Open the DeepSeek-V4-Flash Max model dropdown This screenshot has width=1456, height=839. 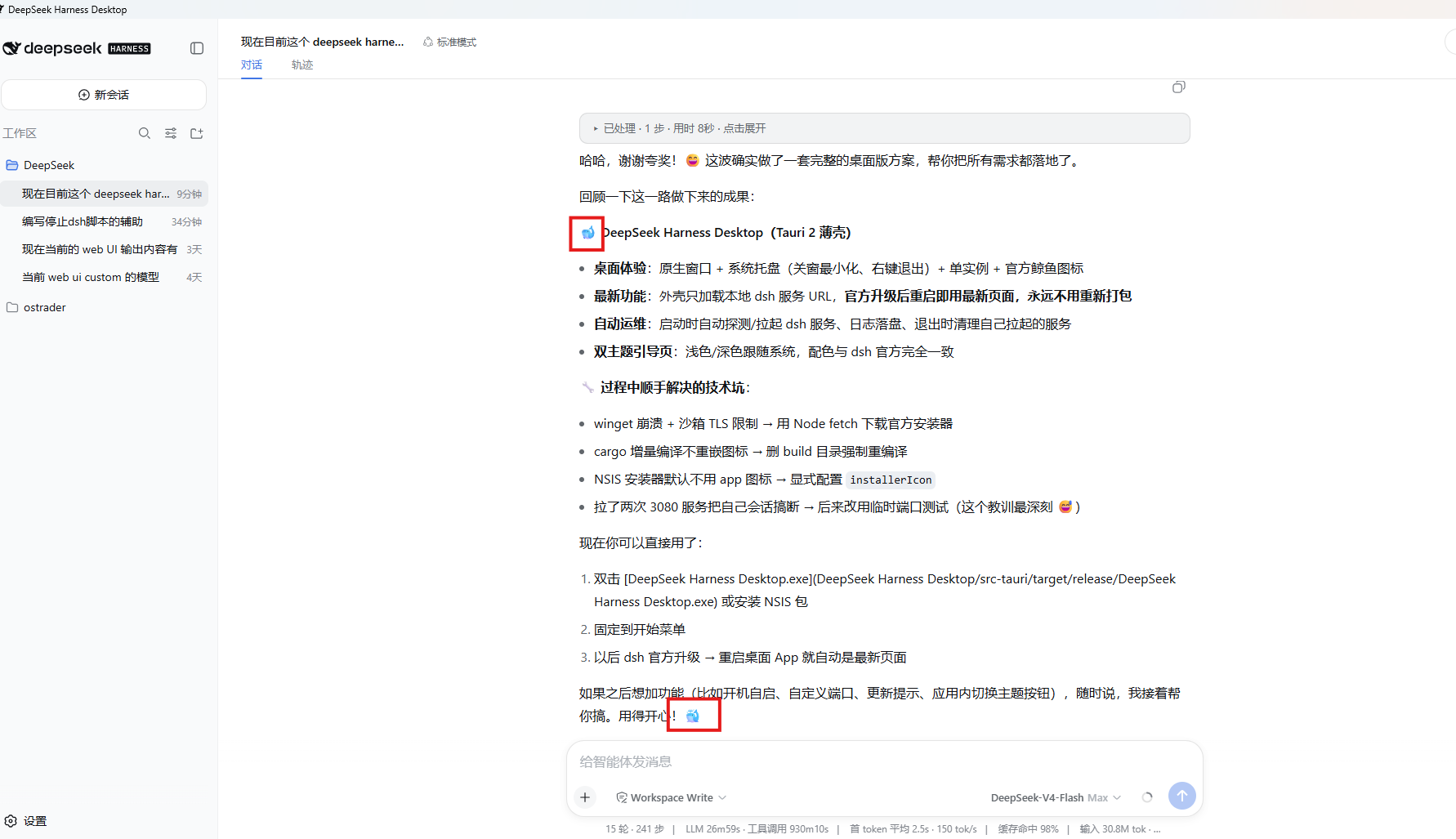[1056, 797]
